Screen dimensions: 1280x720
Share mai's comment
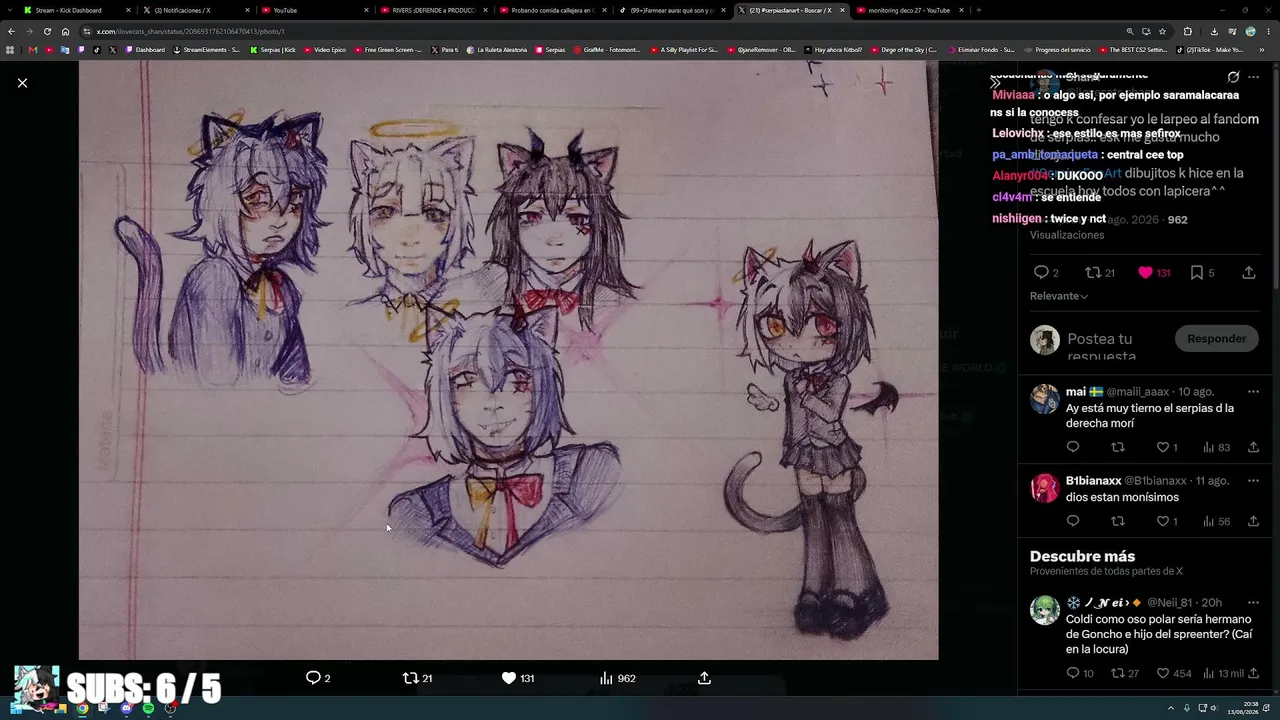[x=1253, y=447]
